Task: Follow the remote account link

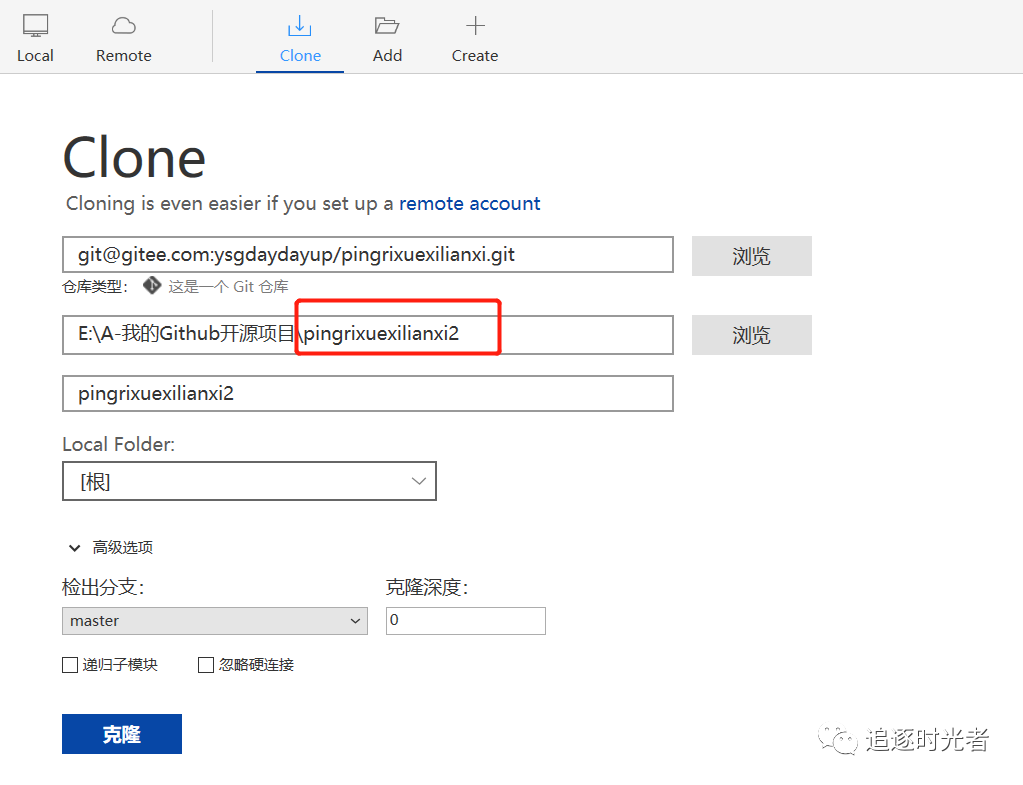Action: click(470, 204)
